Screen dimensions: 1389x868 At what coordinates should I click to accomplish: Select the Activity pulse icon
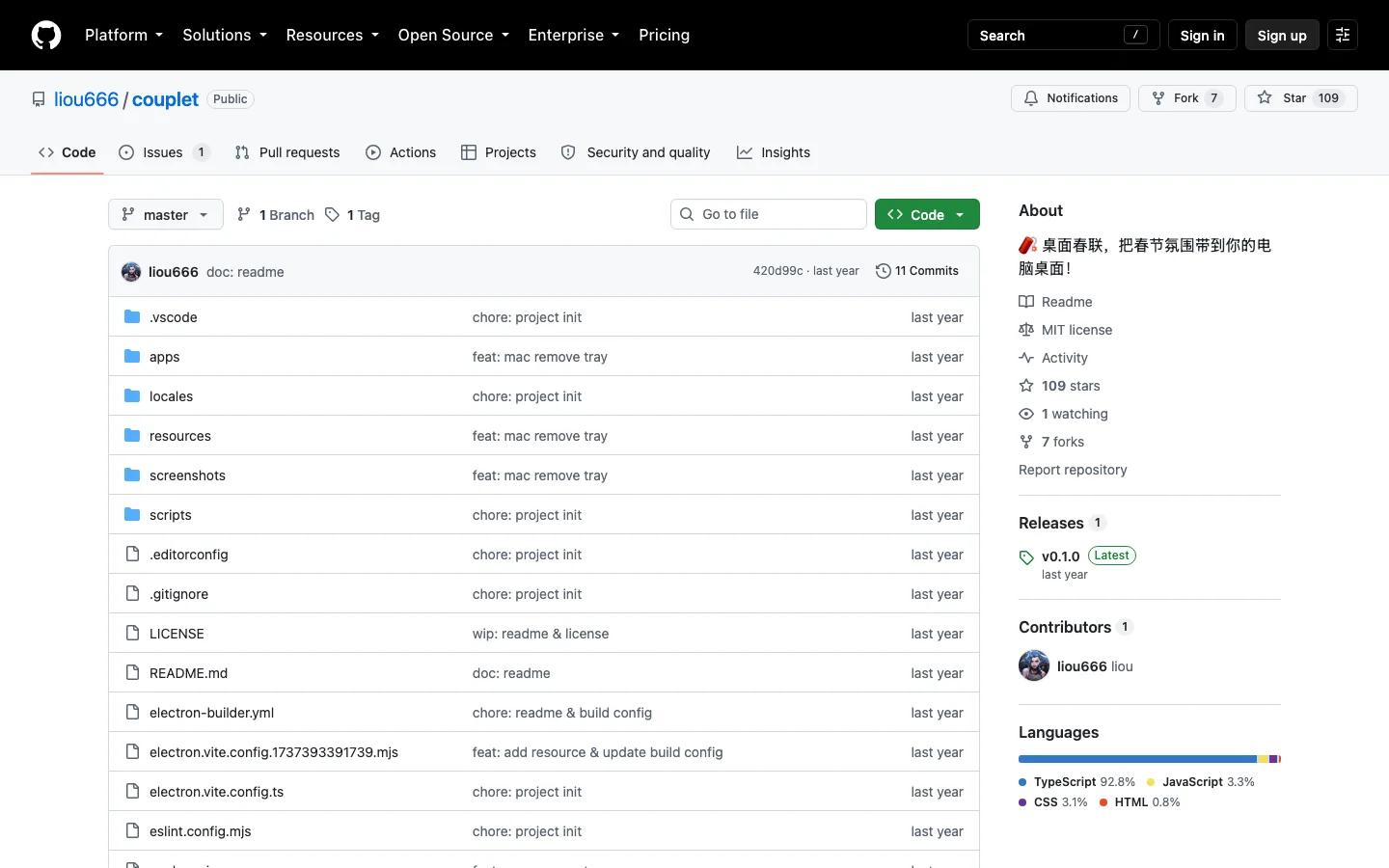tap(1026, 358)
